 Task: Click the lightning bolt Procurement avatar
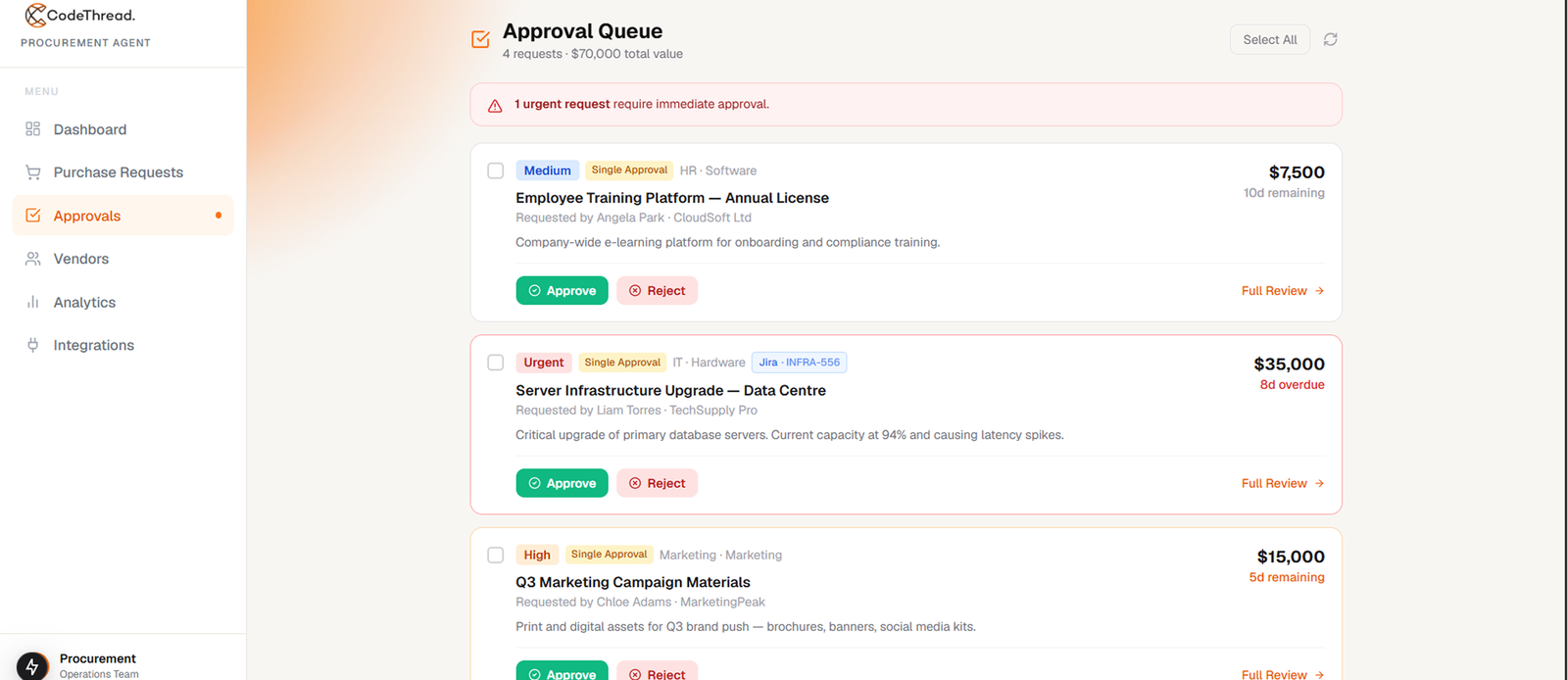point(32,666)
